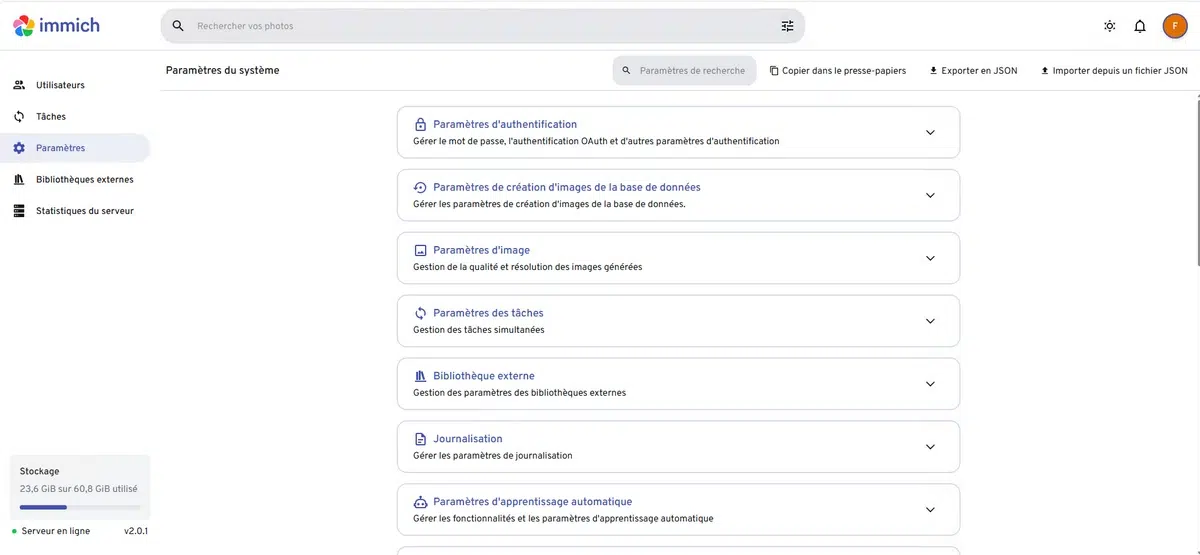Click text Gérer les paramètres de journalisation
This screenshot has height=555, width=1200.
click(493, 456)
